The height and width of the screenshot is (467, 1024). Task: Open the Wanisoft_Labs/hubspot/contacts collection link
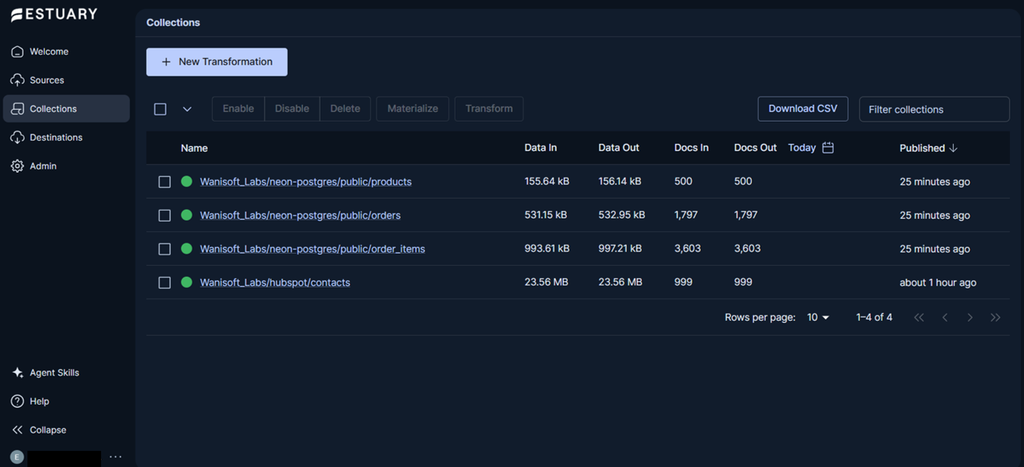(275, 282)
